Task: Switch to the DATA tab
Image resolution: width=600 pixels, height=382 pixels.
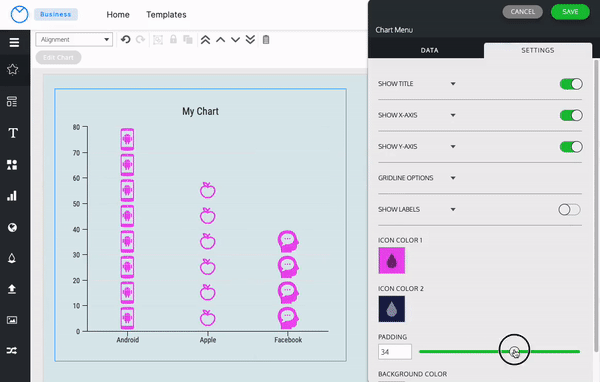Action: pyautogui.click(x=429, y=50)
